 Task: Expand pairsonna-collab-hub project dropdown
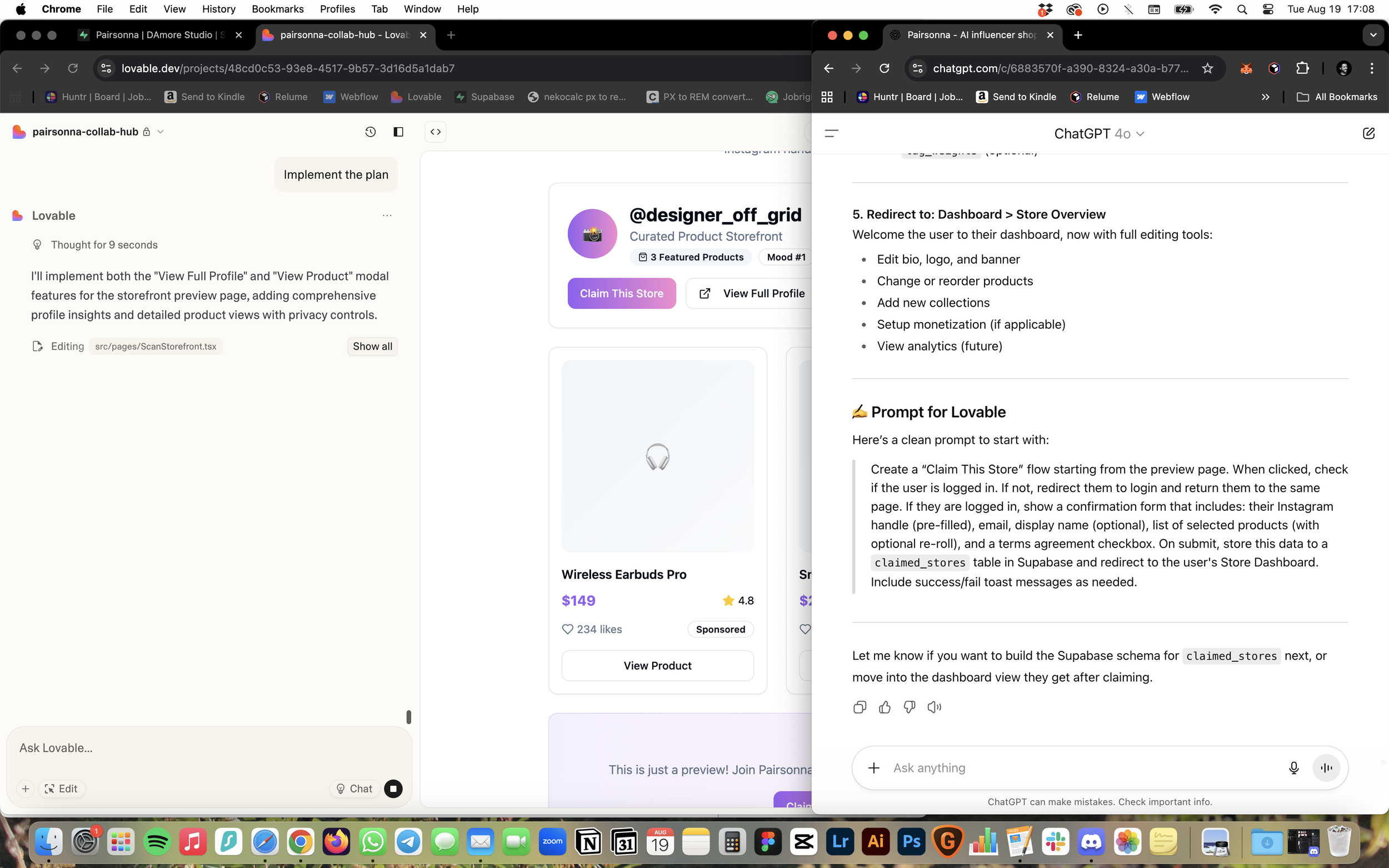[161, 132]
